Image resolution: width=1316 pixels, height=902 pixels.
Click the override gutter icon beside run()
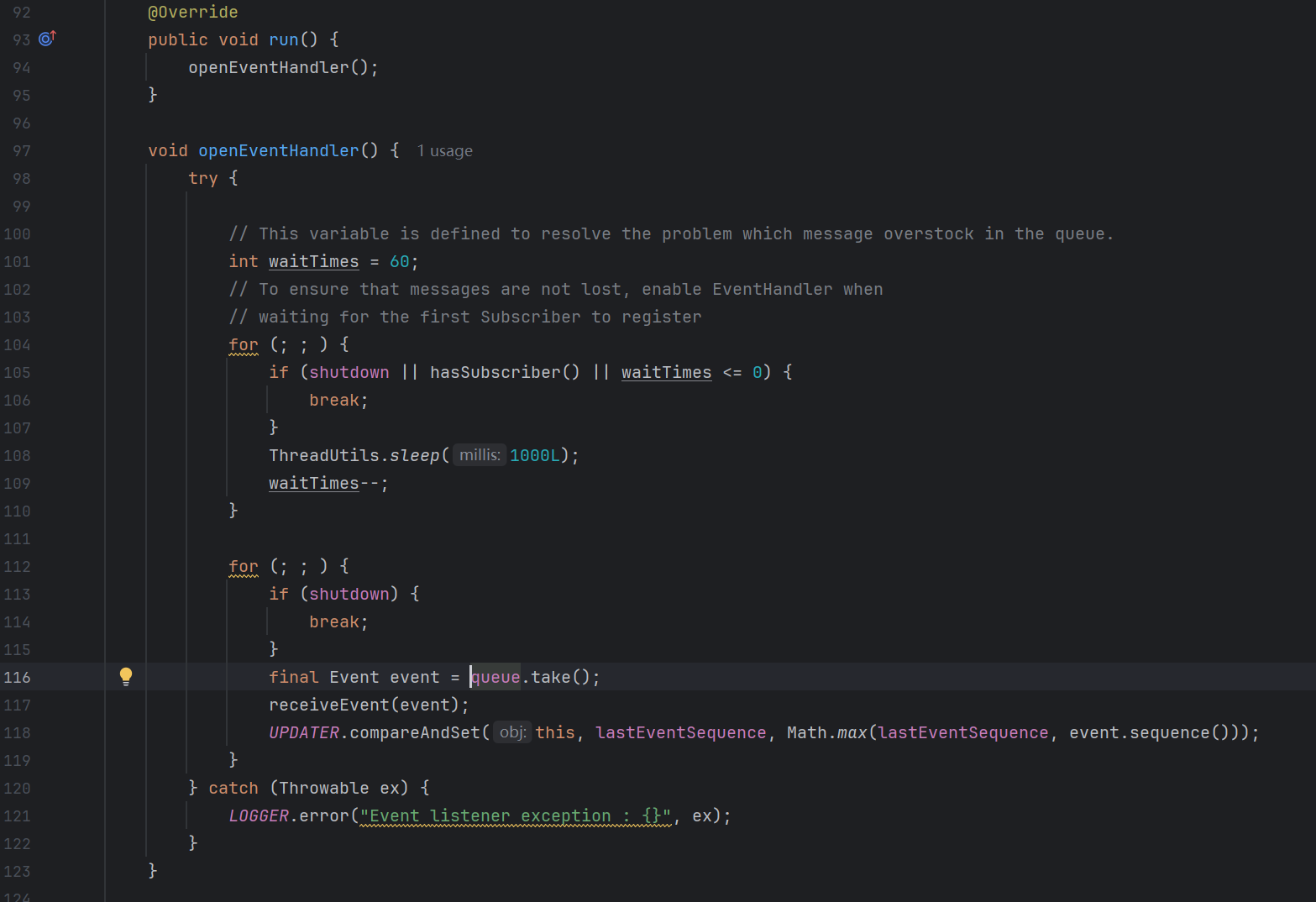pos(47,39)
